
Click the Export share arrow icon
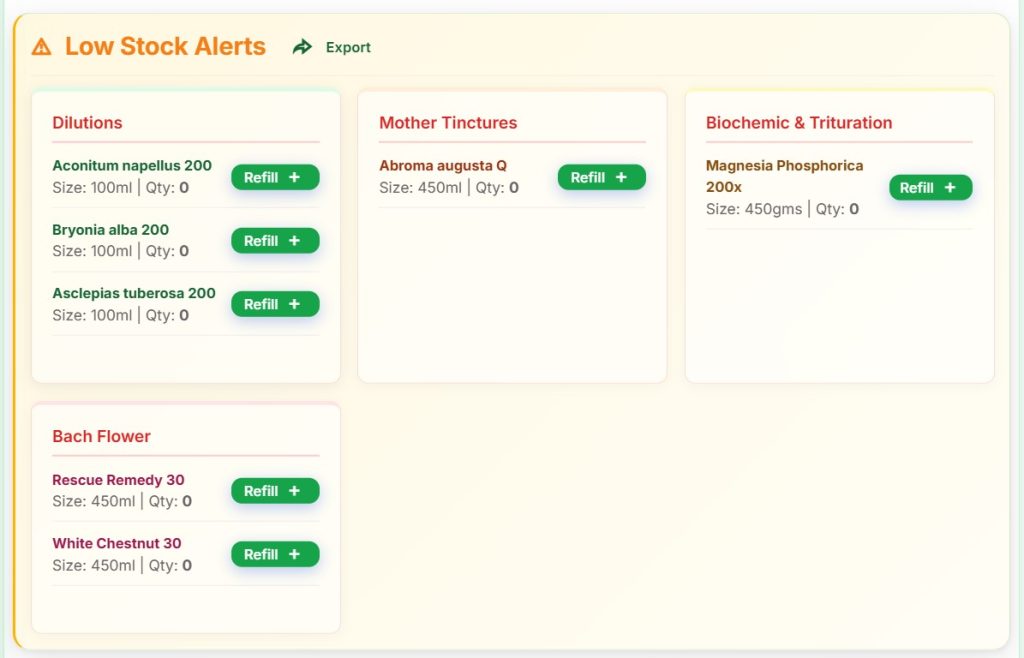click(302, 47)
